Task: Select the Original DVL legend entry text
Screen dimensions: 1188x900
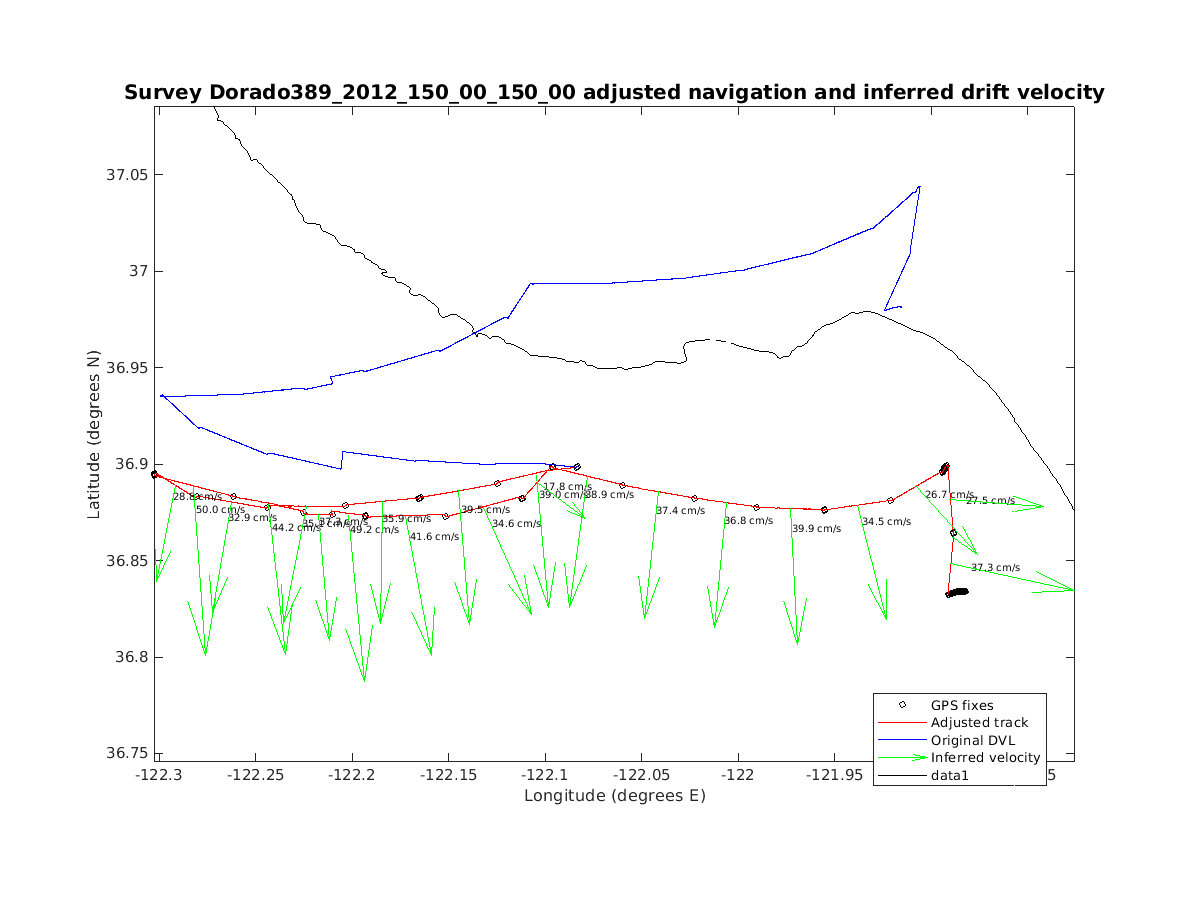Action: click(976, 741)
